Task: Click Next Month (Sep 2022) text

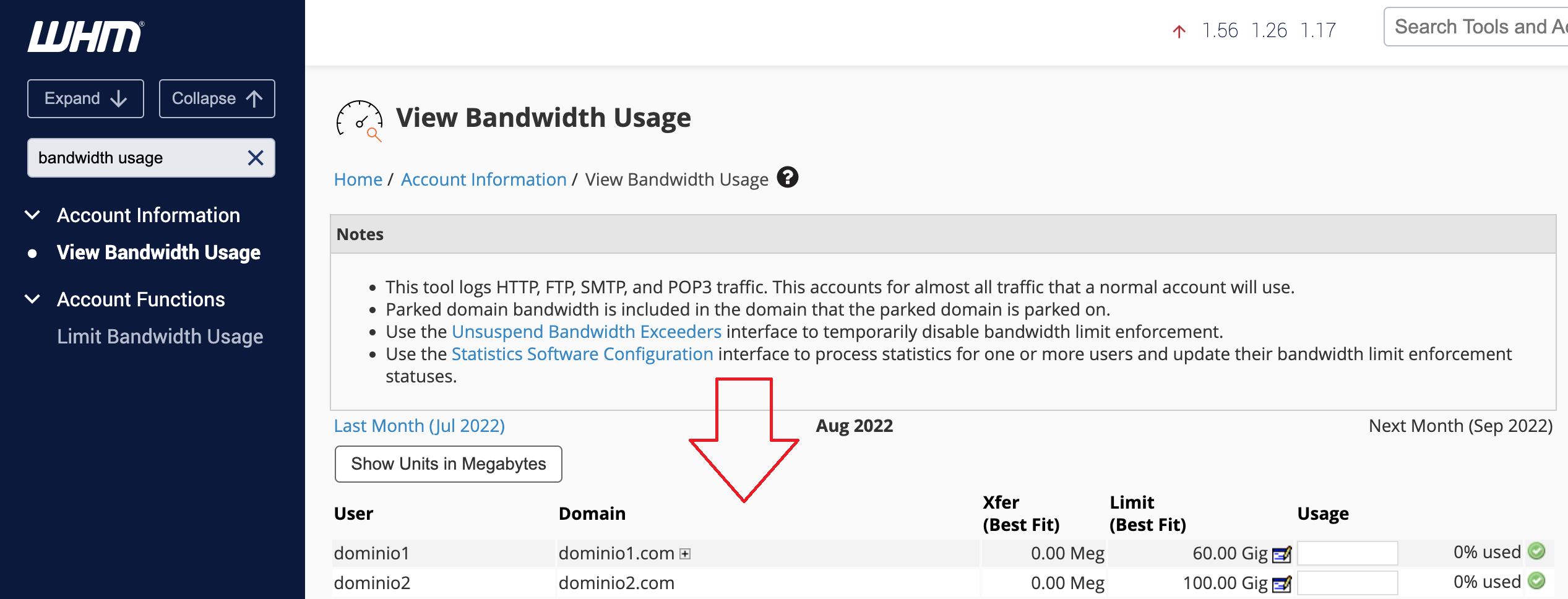Action: (1460, 426)
